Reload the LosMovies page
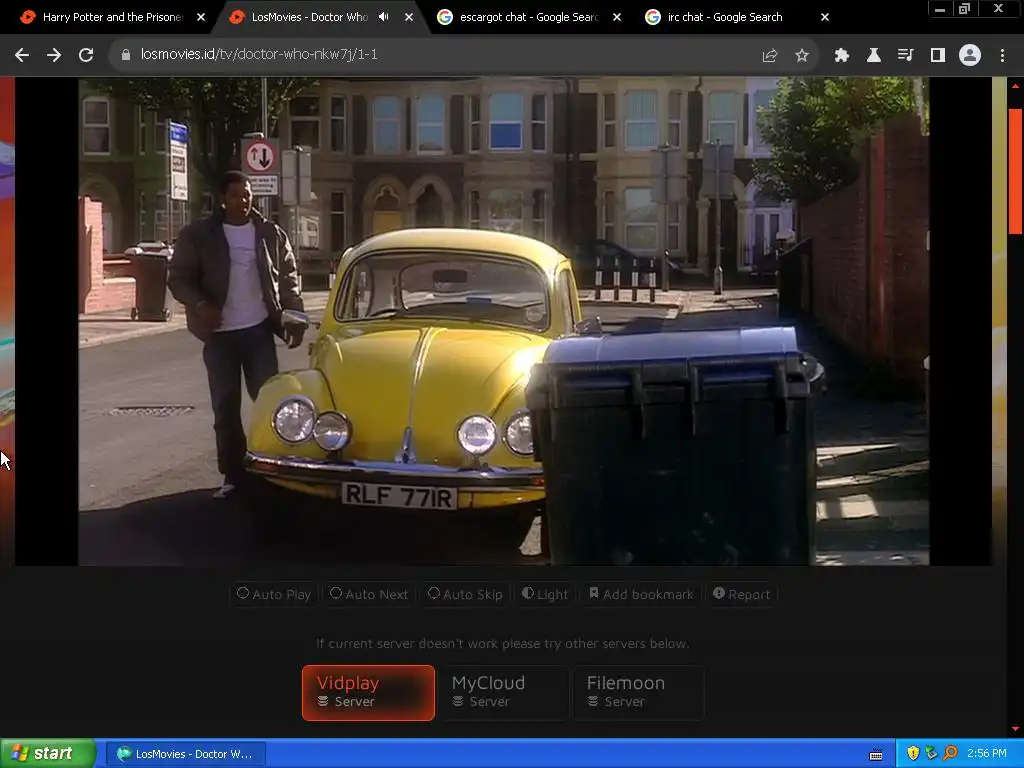Viewport: 1024px width, 768px height. (x=86, y=55)
